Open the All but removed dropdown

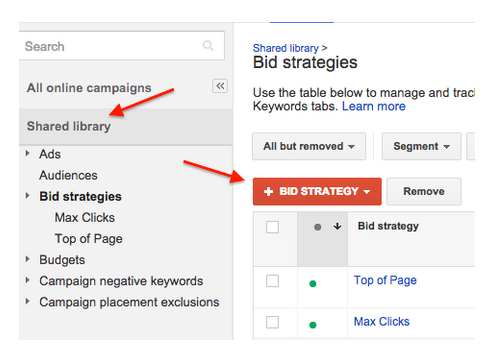coord(309,146)
